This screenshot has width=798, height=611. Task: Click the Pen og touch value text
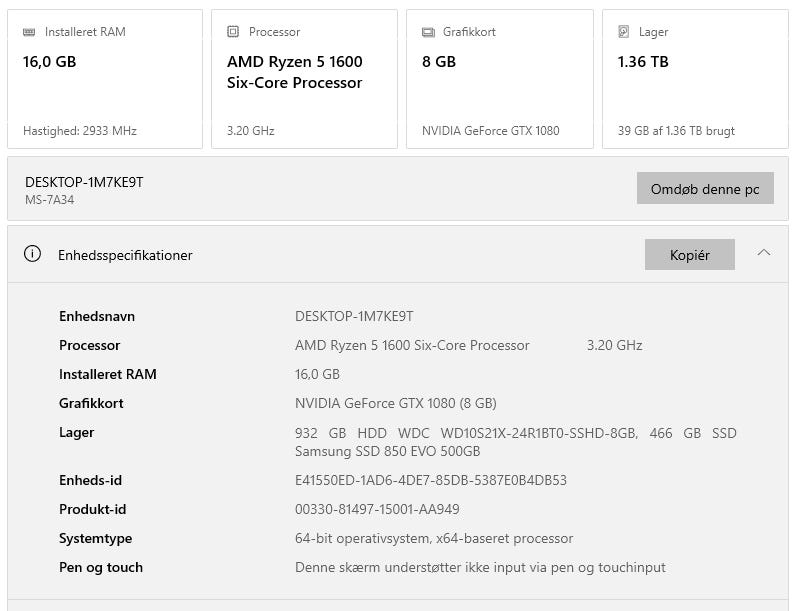tap(480, 567)
